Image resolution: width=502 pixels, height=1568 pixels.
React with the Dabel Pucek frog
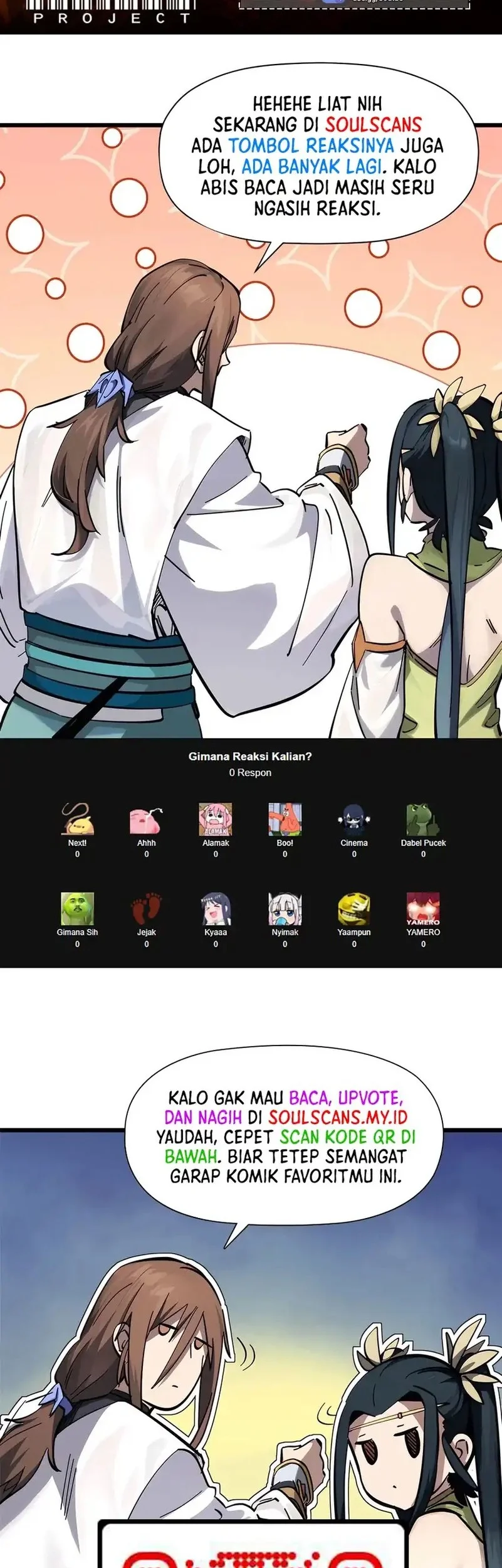(x=423, y=819)
